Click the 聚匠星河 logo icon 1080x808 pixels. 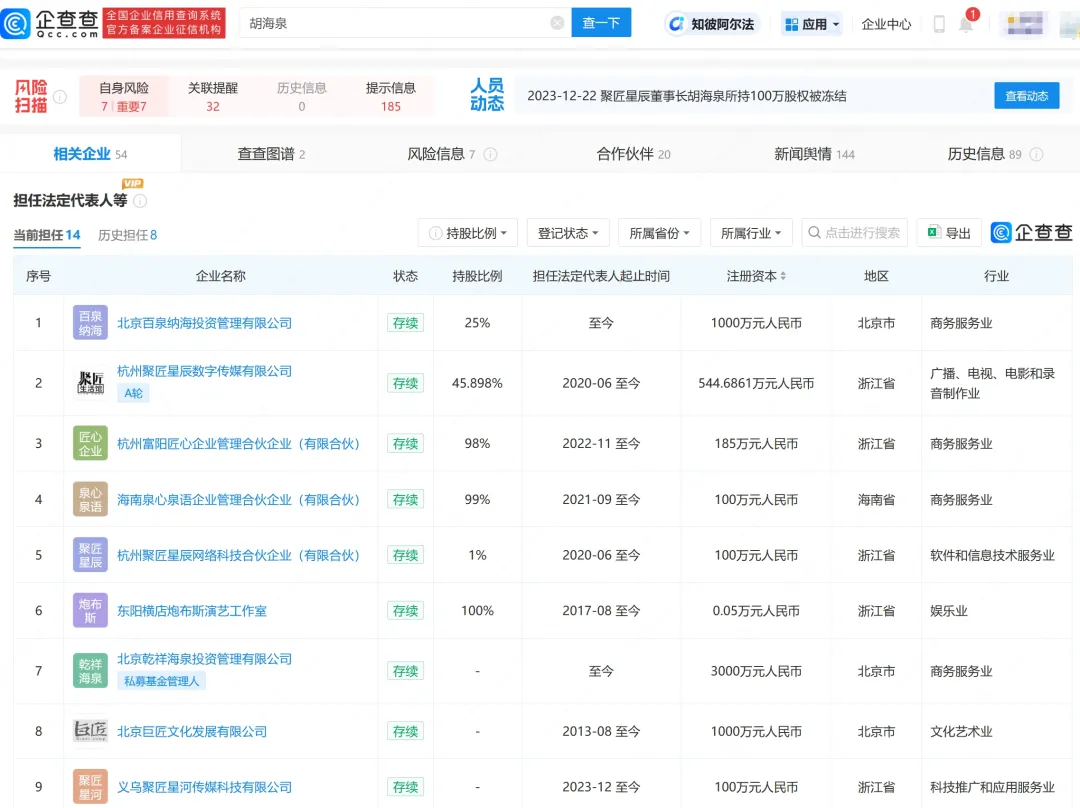tap(90, 787)
